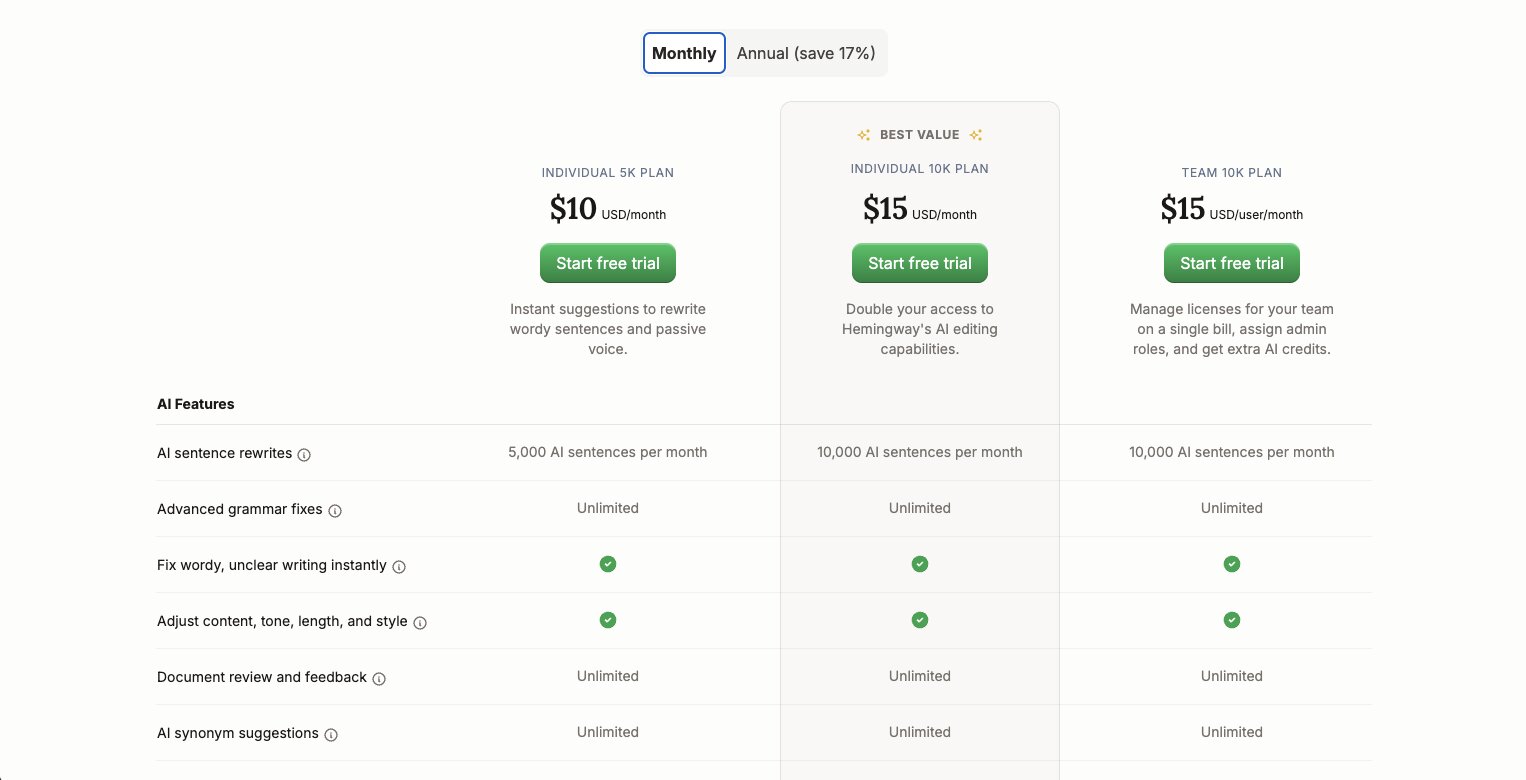Click the $15 price under Individual 10K plan
This screenshot has height=780, width=1526.
[x=885, y=208]
